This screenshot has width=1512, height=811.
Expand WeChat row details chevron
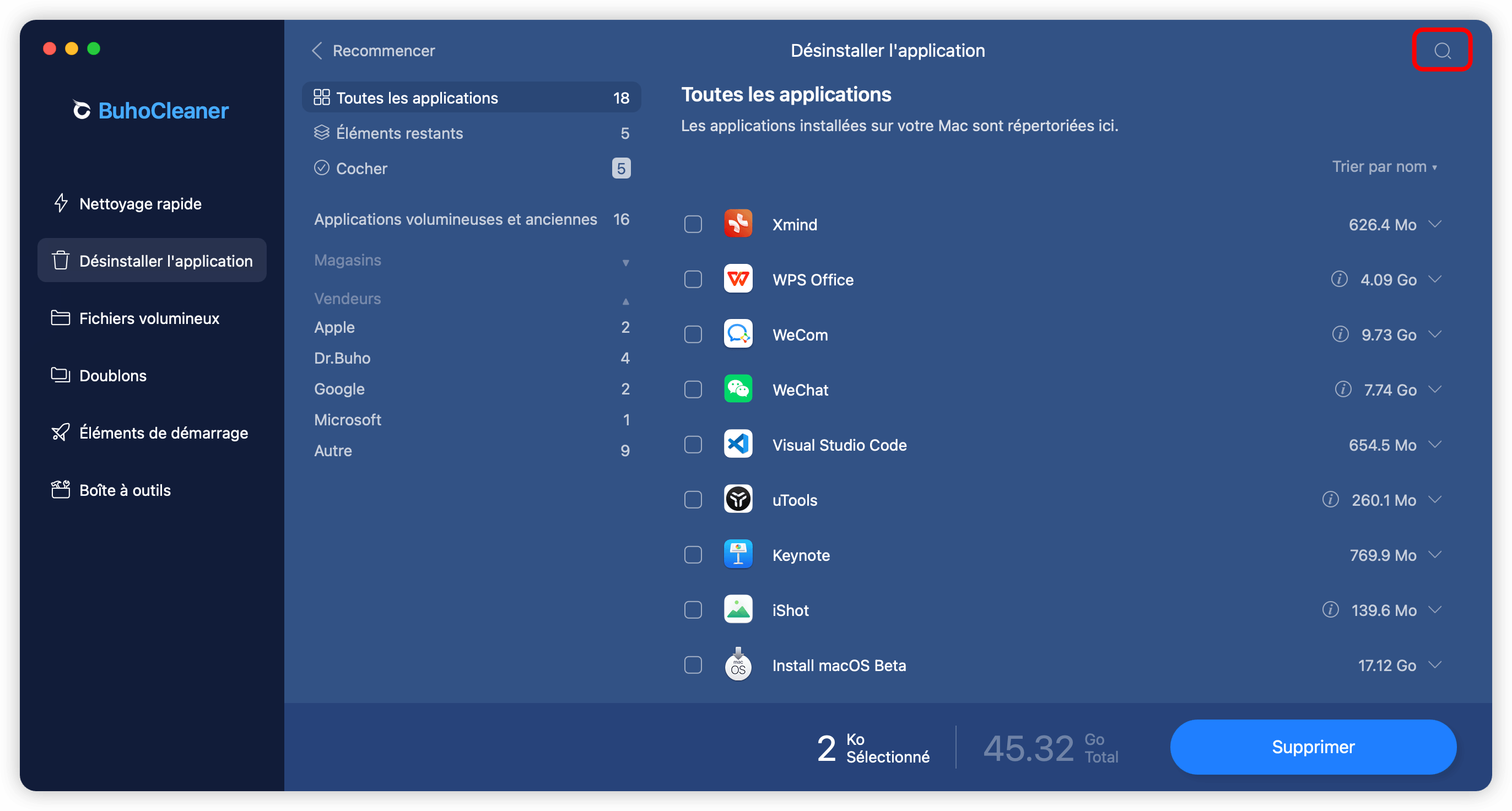click(1435, 389)
